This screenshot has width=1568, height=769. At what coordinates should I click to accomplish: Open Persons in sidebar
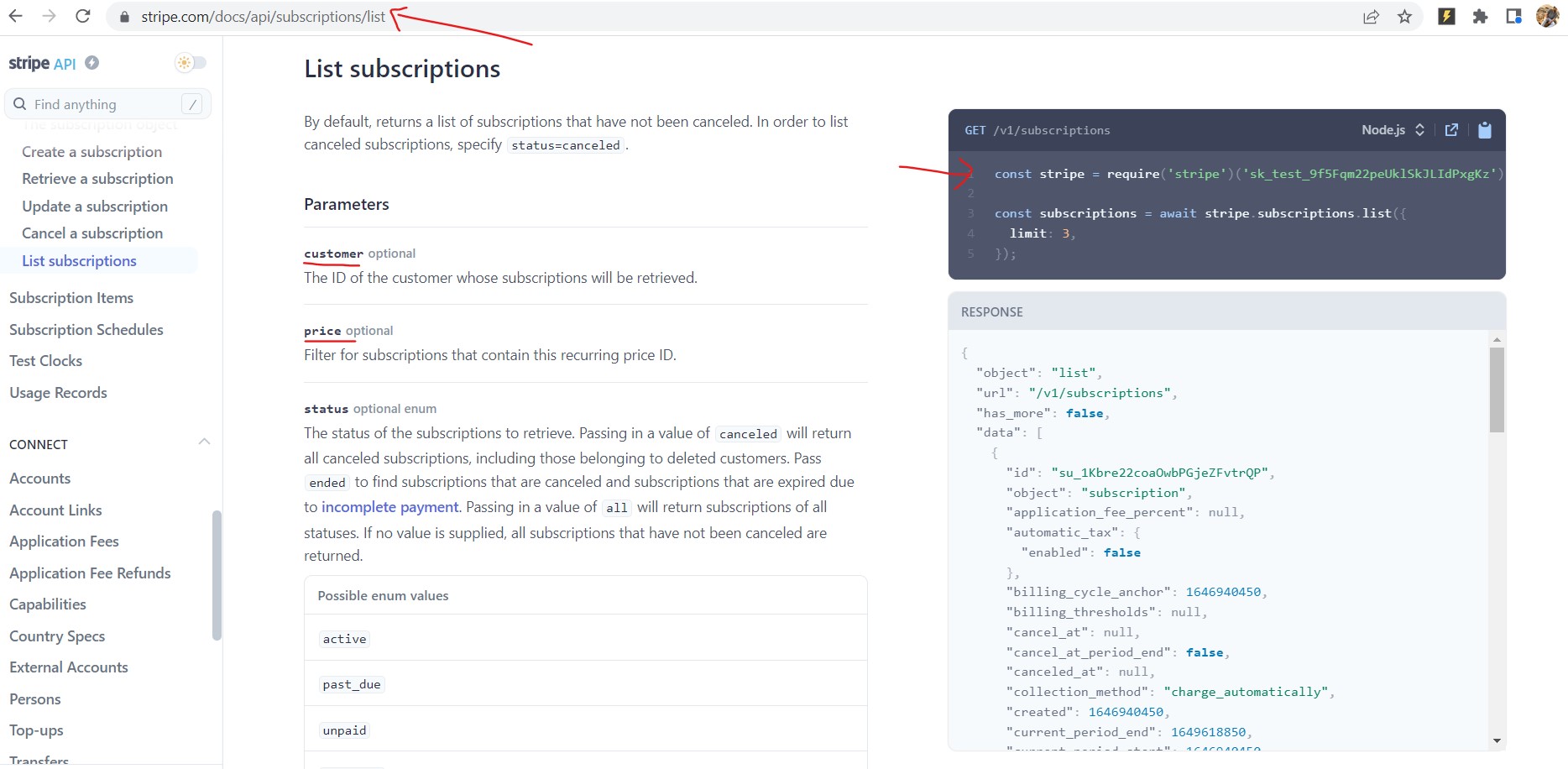(35, 699)
